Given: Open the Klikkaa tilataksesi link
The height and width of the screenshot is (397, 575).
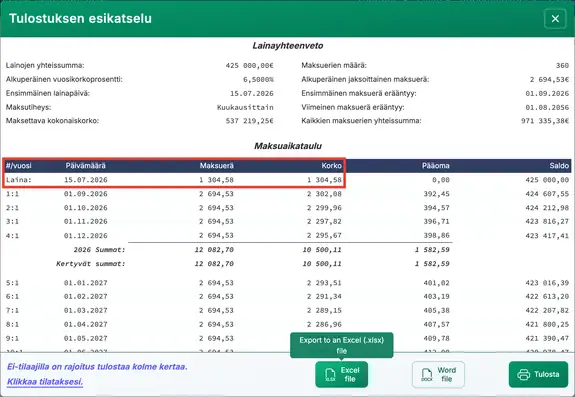Looking at the screenshot, I should (45, 382).
